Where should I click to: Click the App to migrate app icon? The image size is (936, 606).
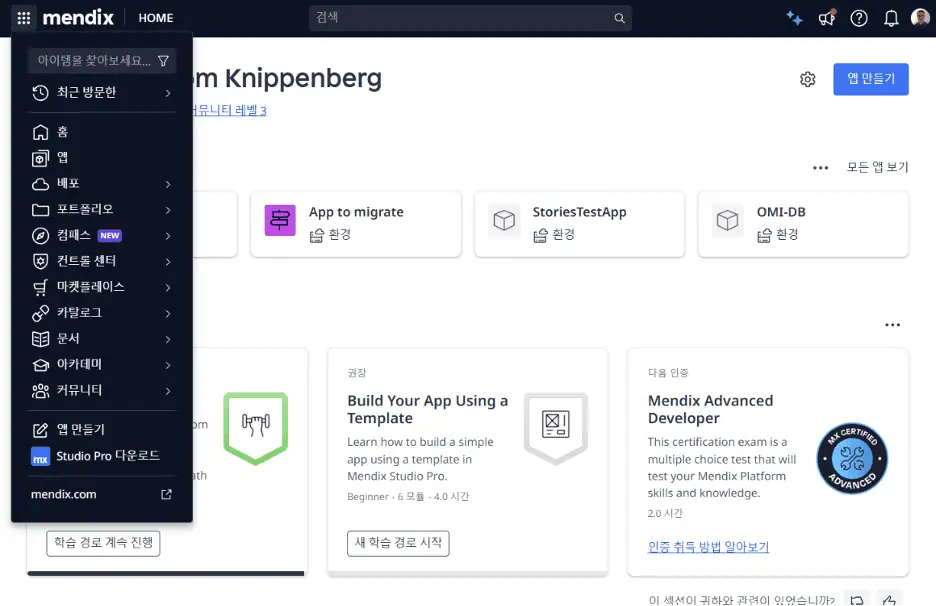coord(280,220)
